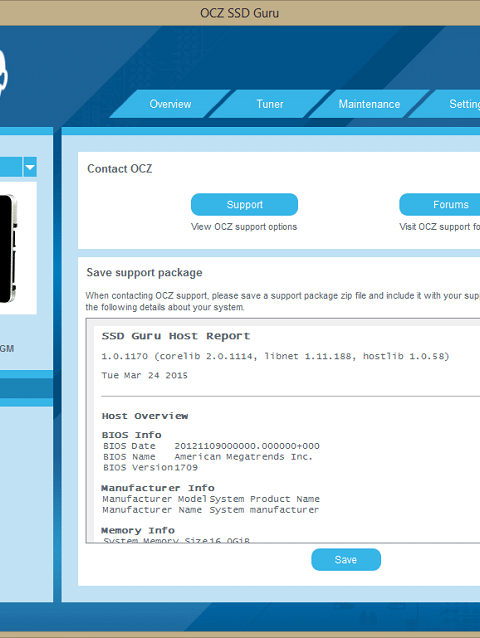This screenshot has height=638, width=480.
Task: Click 'View OCZ support options' caption
Action: click(244, 227)
